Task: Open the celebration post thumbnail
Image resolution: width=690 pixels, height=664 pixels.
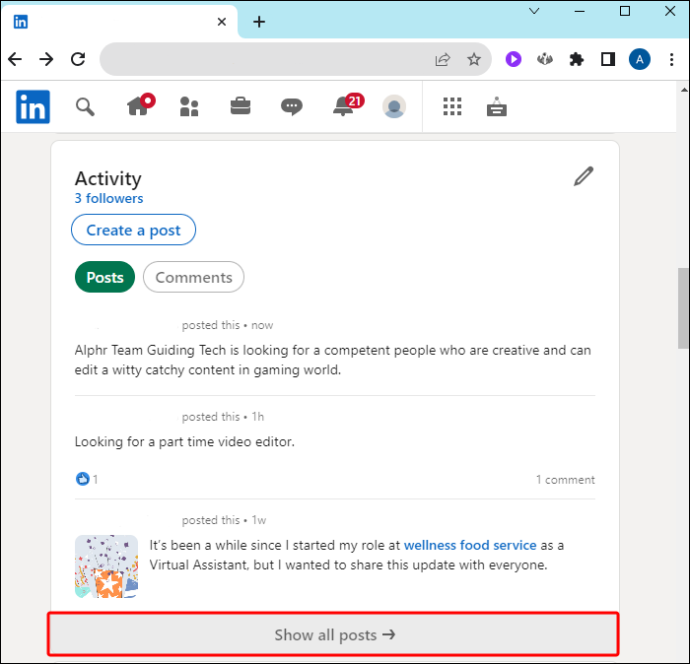Action: coord(106,566)
